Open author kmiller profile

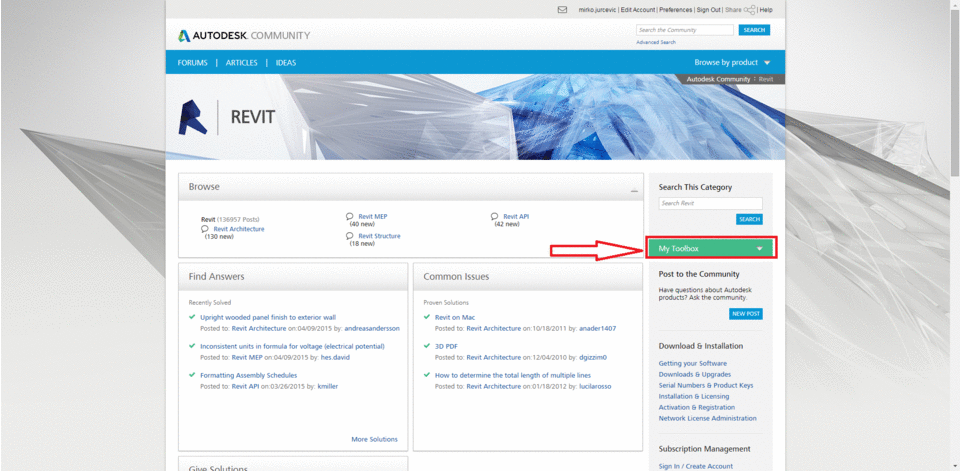tap(328, 386)
